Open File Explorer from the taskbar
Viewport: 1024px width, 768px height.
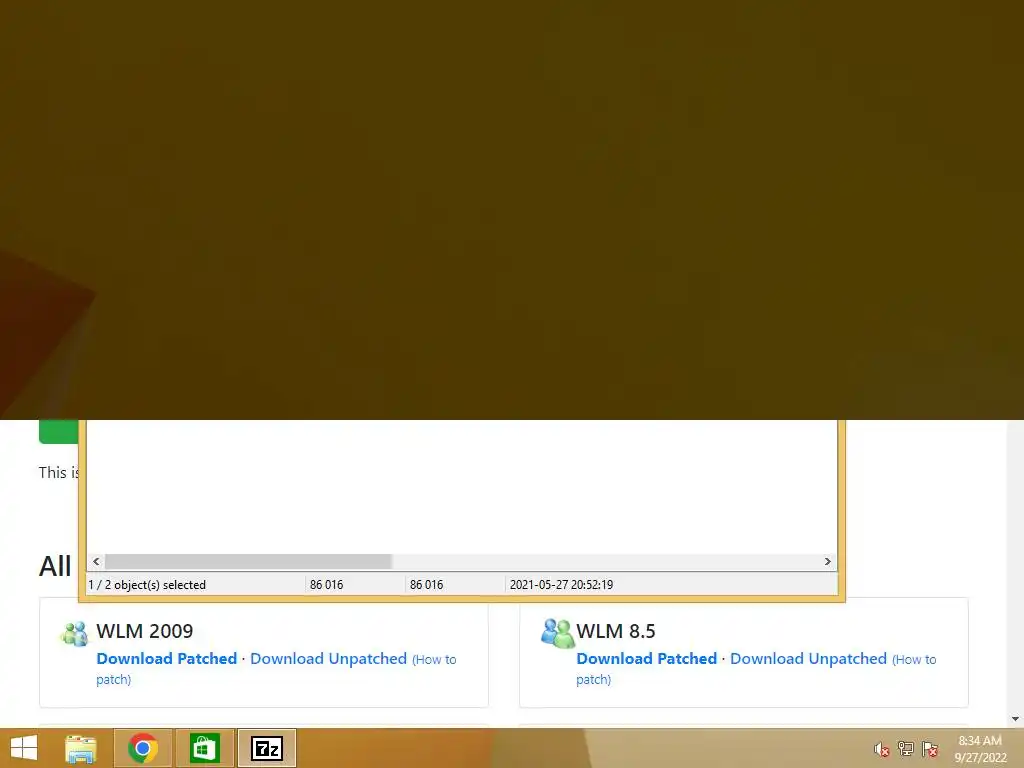tap(81, 748)
